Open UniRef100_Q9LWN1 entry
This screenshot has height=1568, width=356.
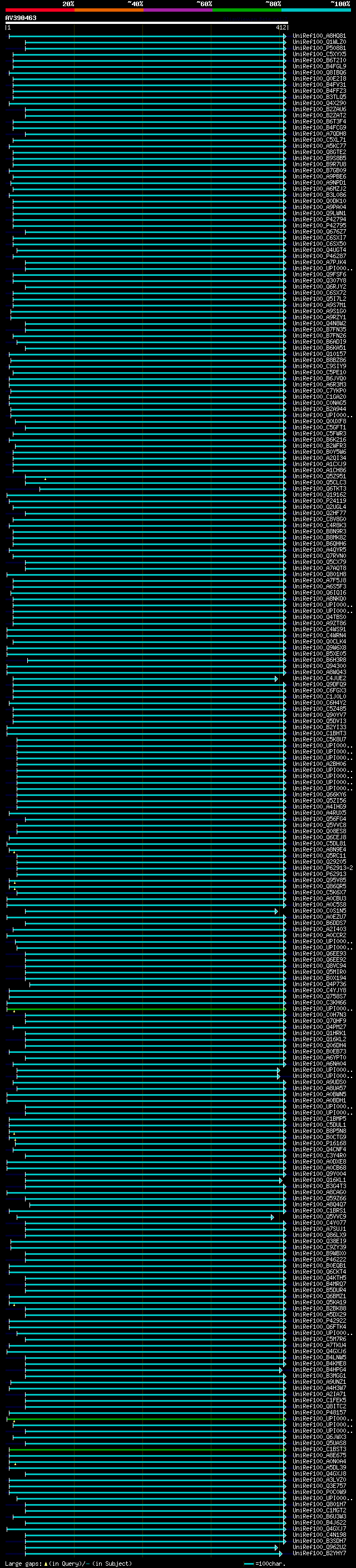(319, 213)
